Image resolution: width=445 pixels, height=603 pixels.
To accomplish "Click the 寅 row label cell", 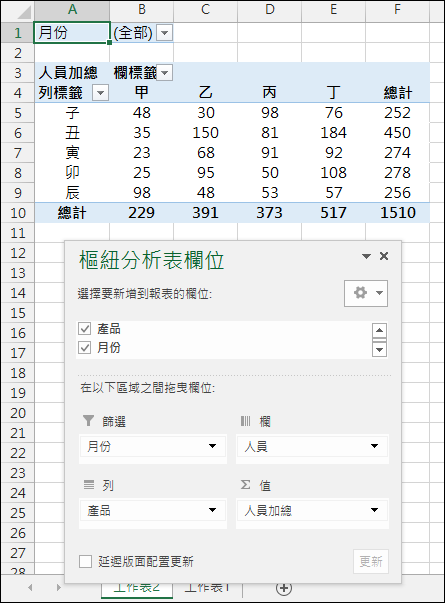I will [x=72, y=153].
